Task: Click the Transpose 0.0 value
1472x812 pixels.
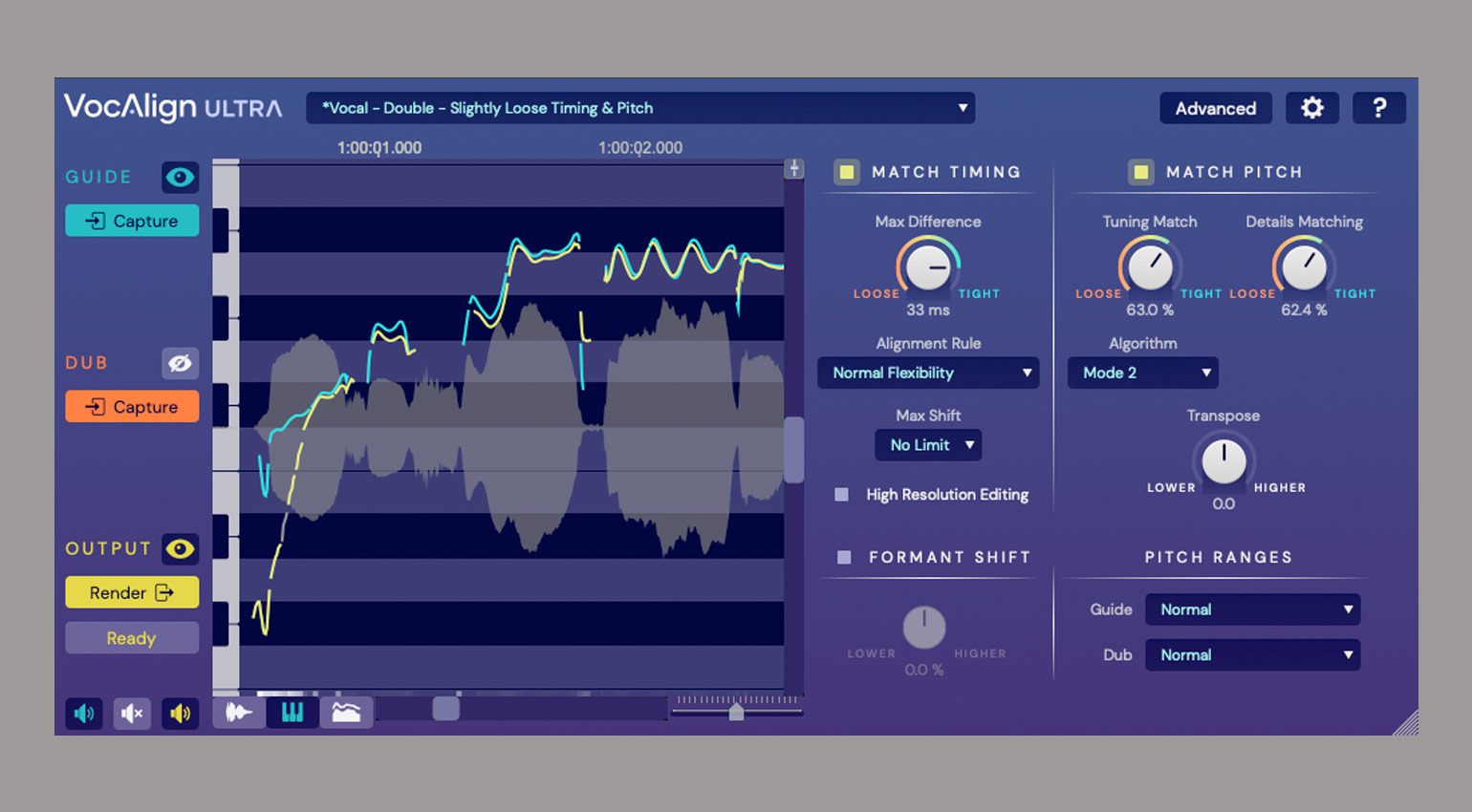Action: click(1223, 503)
